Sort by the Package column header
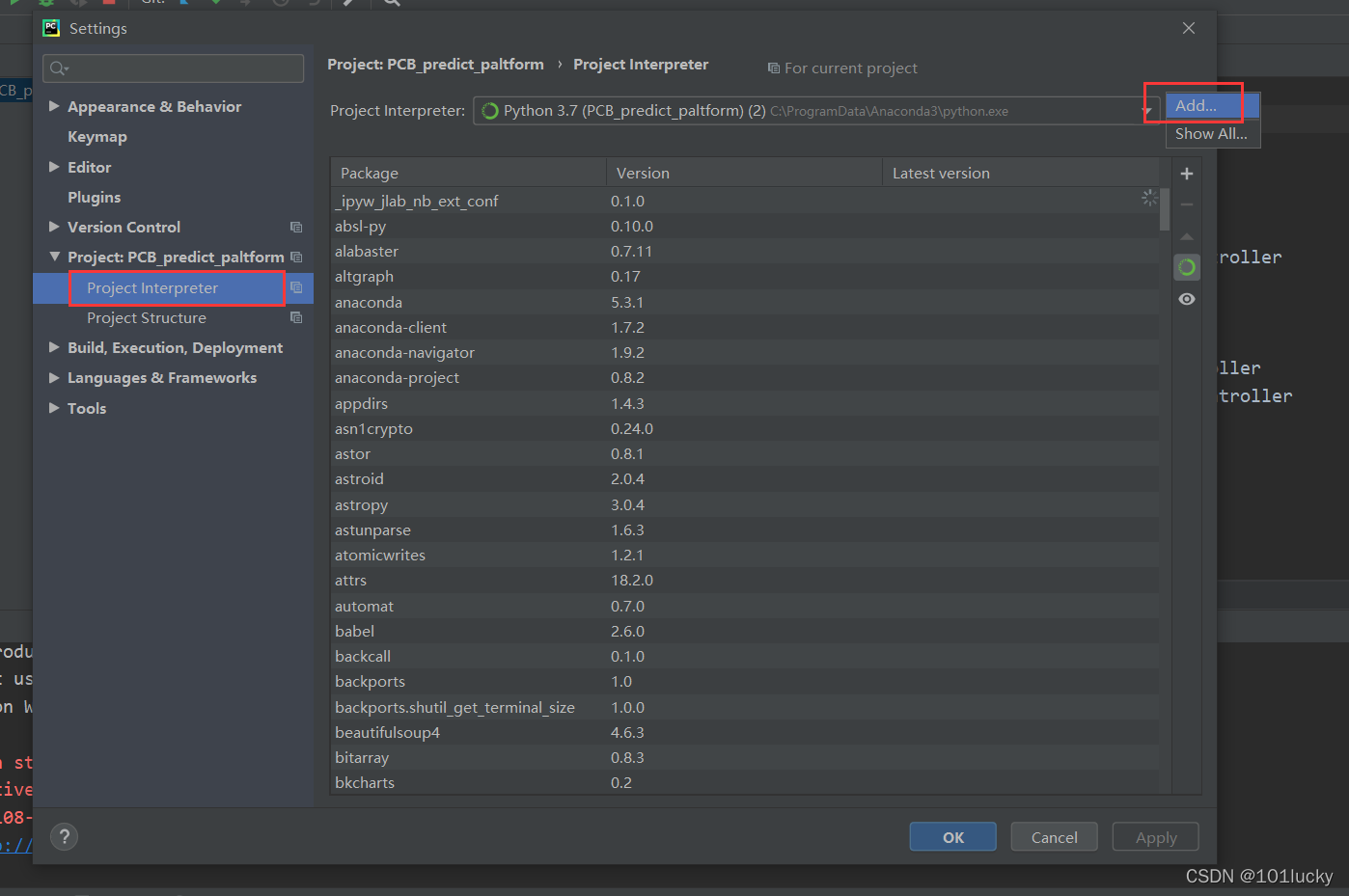Viewport: 1349px width, 896px height. point(468,173)
